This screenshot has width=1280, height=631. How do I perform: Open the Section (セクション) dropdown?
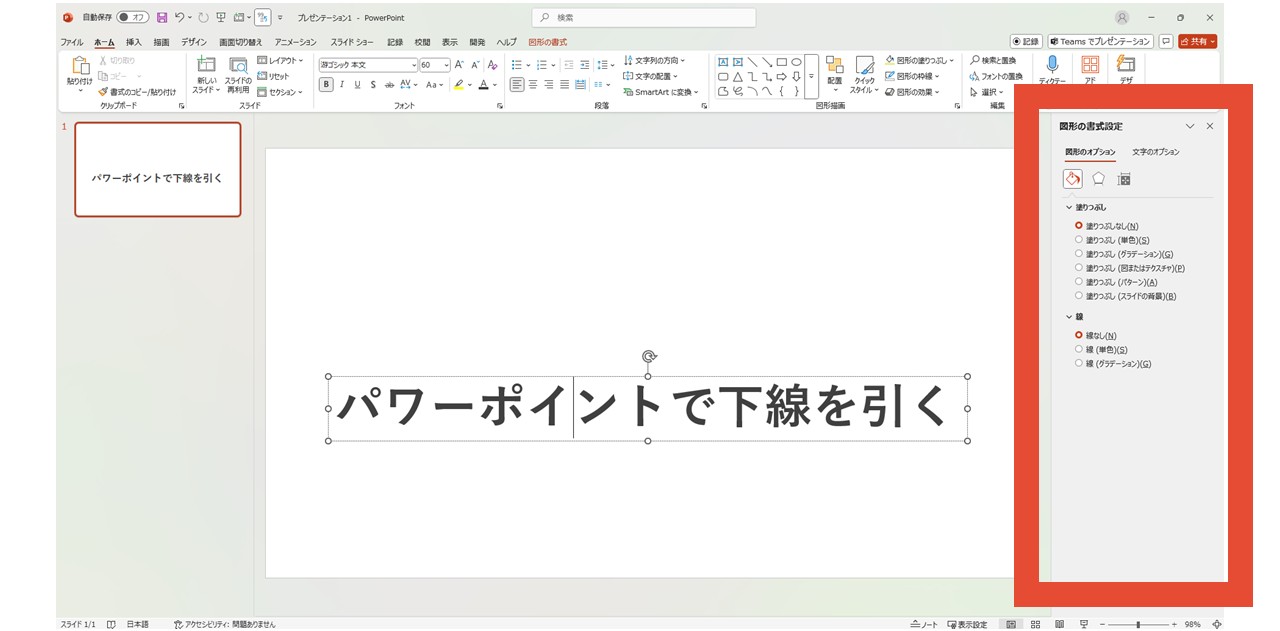pyautogui.click(x=280, y=92)
